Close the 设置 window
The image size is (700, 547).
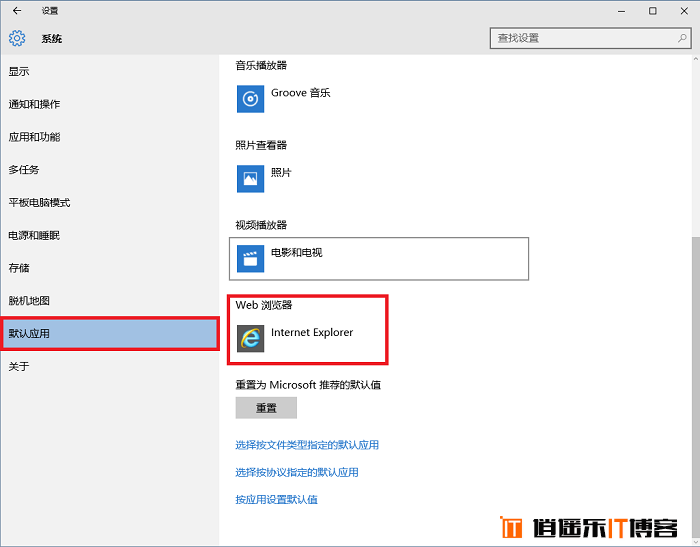(684, 11)
